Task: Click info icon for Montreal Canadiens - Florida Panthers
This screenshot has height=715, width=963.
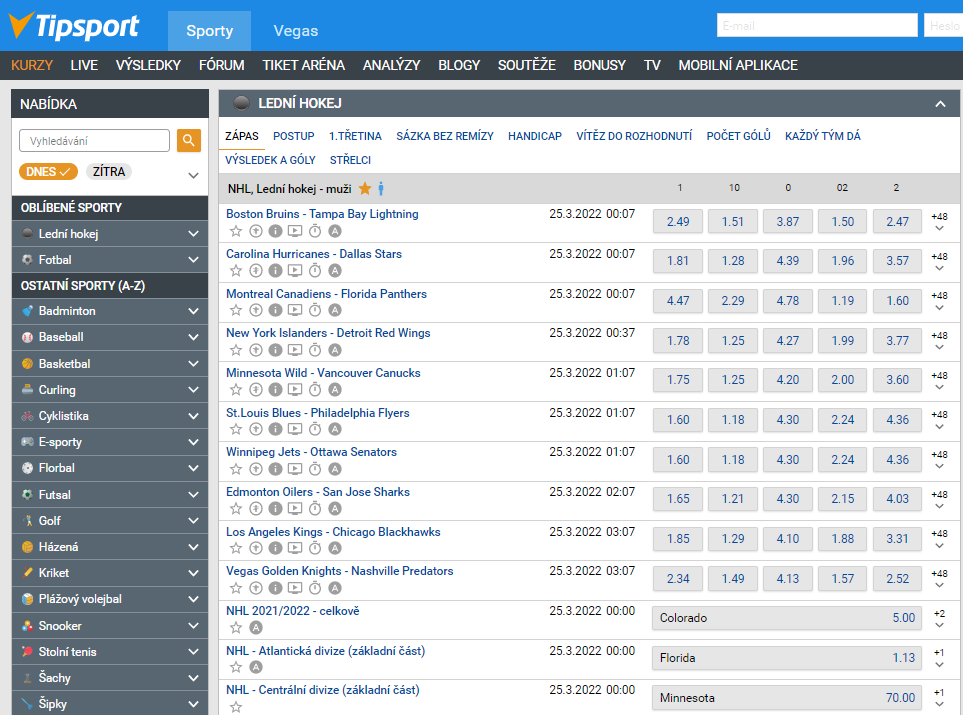Action: [x=276, y=310]
